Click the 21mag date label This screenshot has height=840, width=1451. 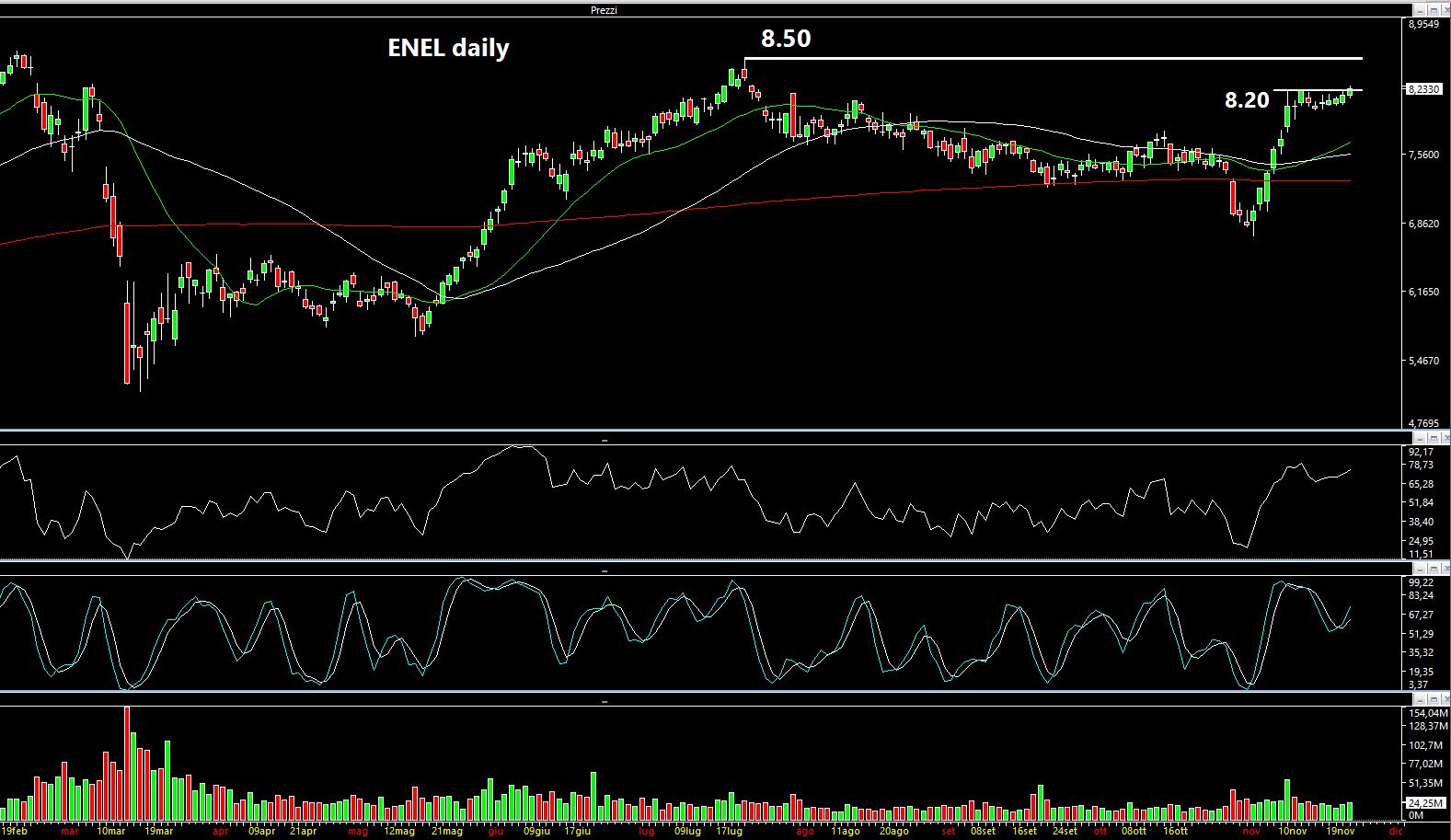coord(447,831)
